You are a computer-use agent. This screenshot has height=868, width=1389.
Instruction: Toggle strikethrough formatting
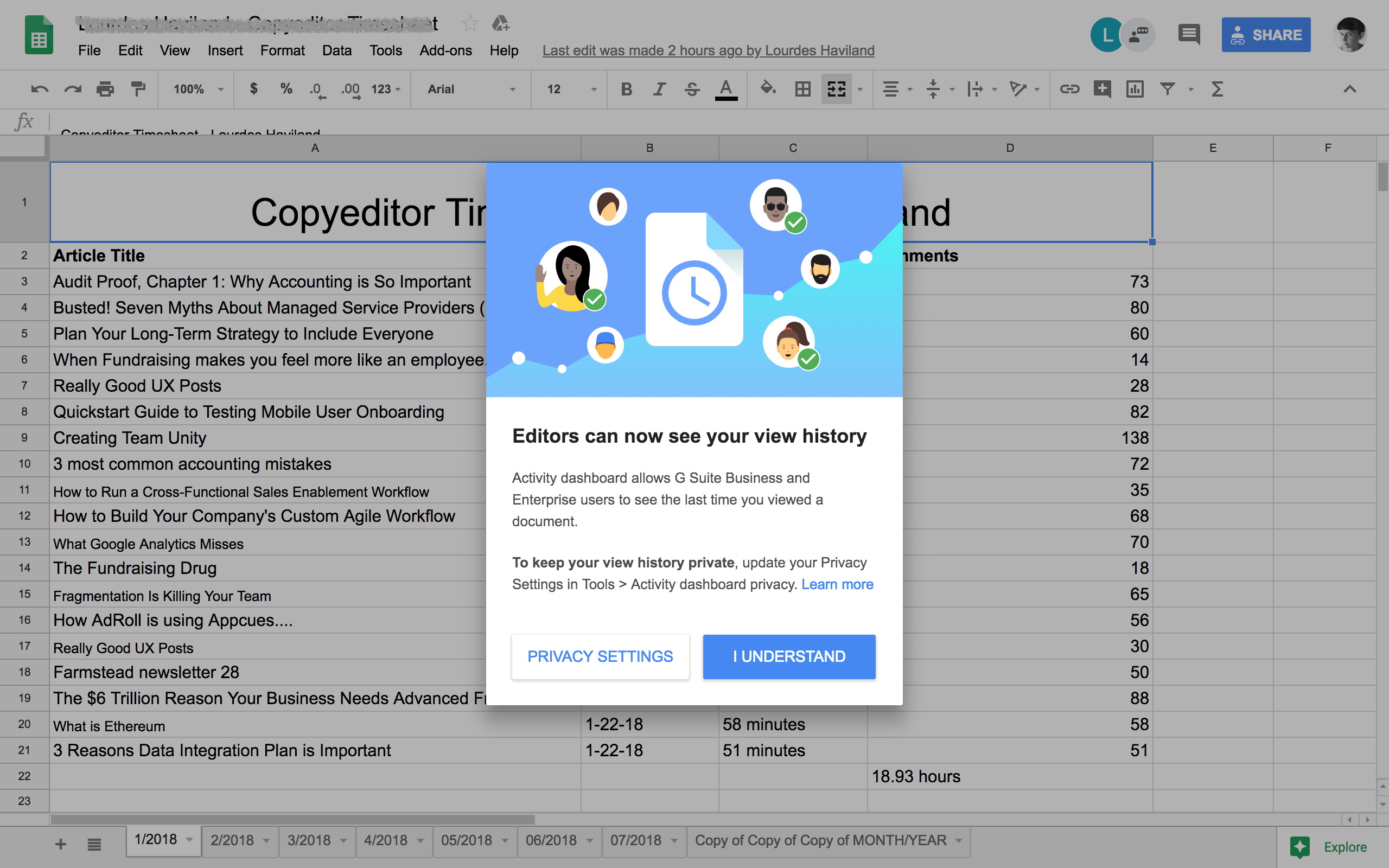click(692, 89)
